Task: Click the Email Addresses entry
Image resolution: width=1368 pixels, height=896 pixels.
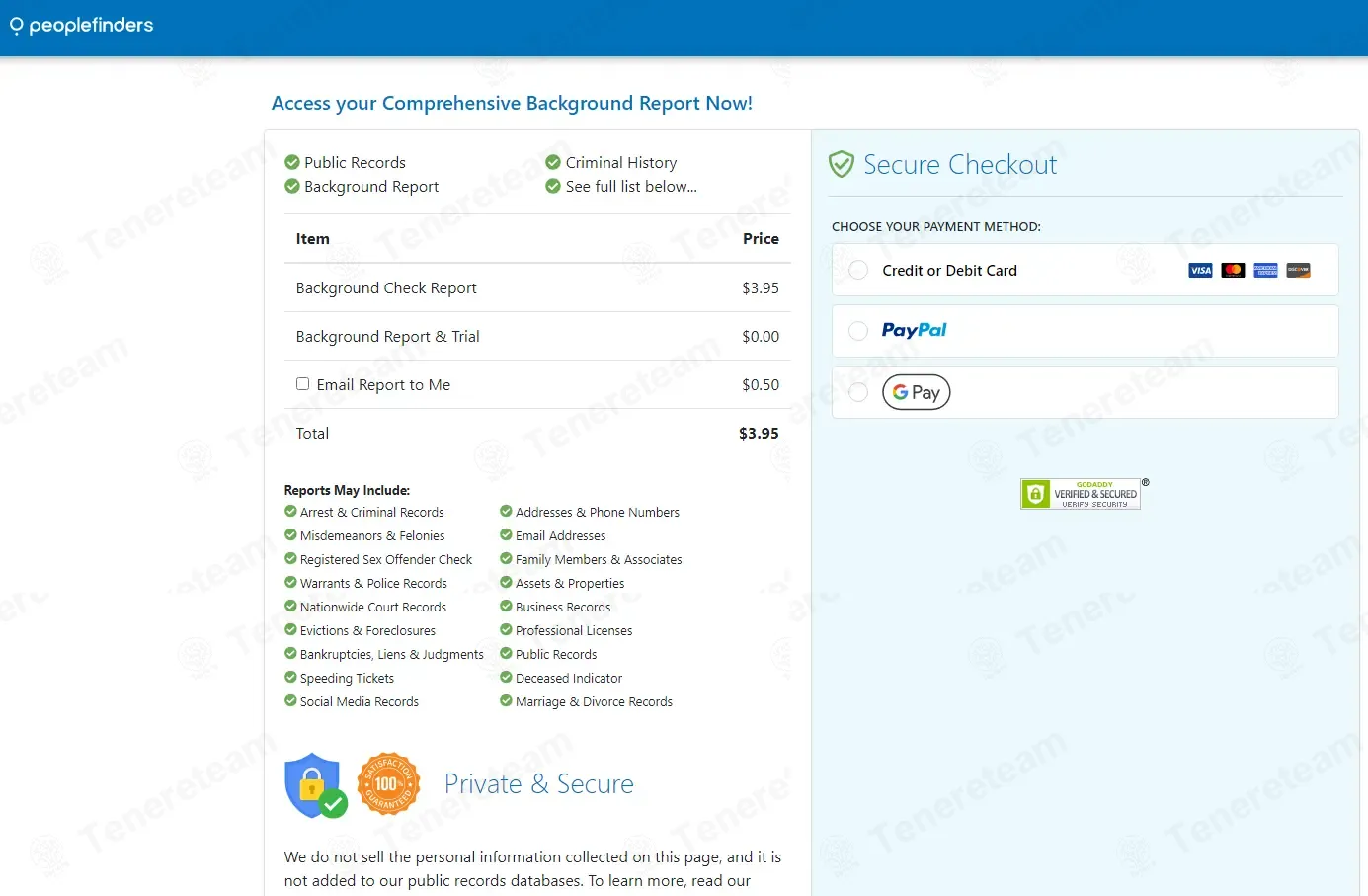Action: (x=561, y=536)
